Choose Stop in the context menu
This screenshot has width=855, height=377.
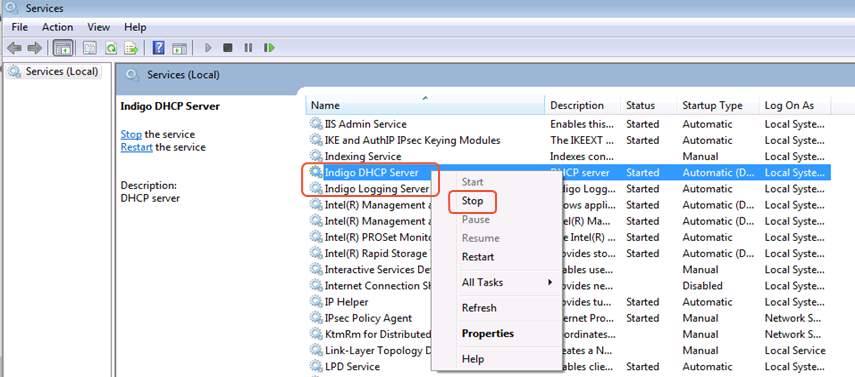472,201
